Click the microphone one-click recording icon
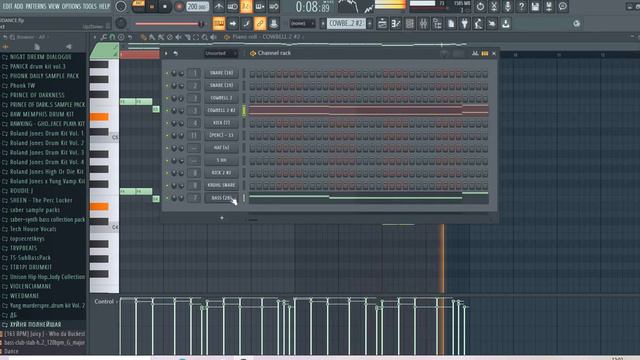 [508, 7]
